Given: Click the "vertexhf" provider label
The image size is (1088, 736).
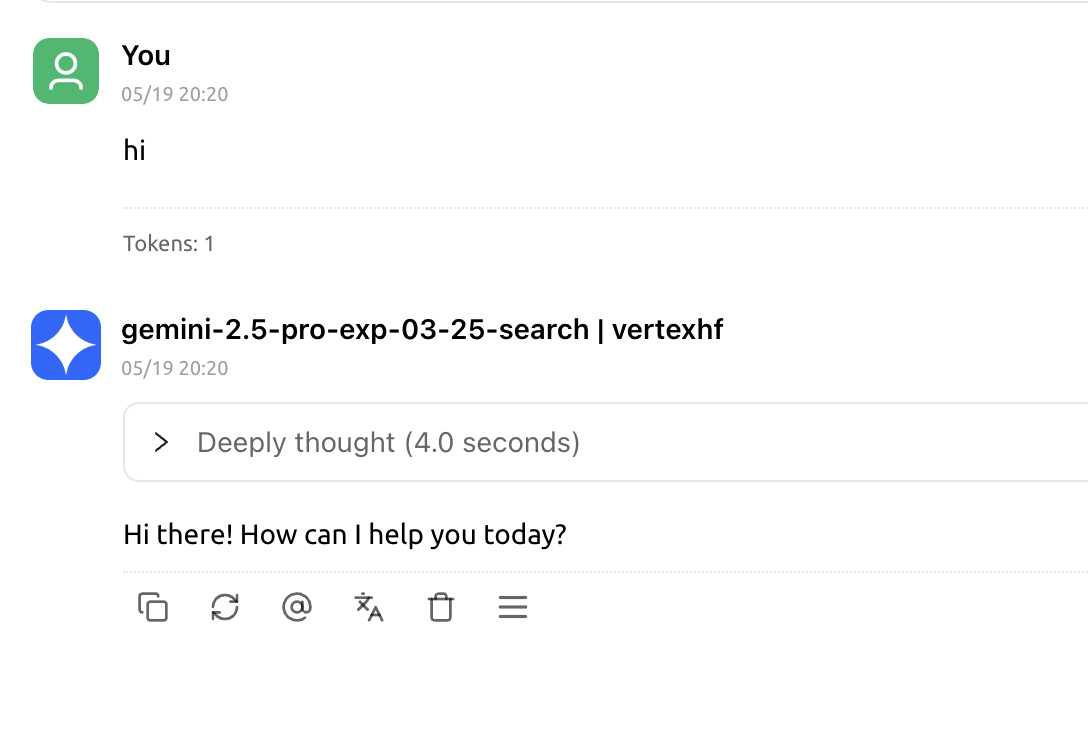Looking at the screenshot, I should coord(666,330).
